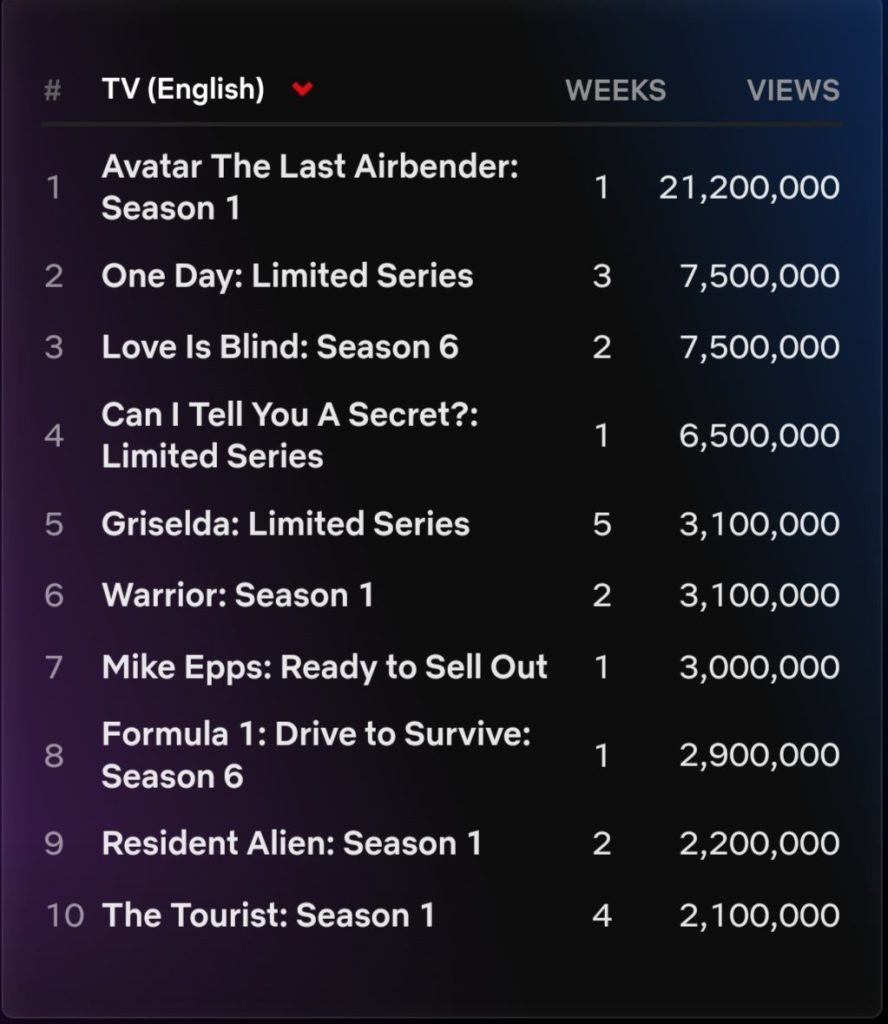This screenshot has width=888, height=1024.
Task: Click rank number 10 in the list
Action: pos(65,915)
